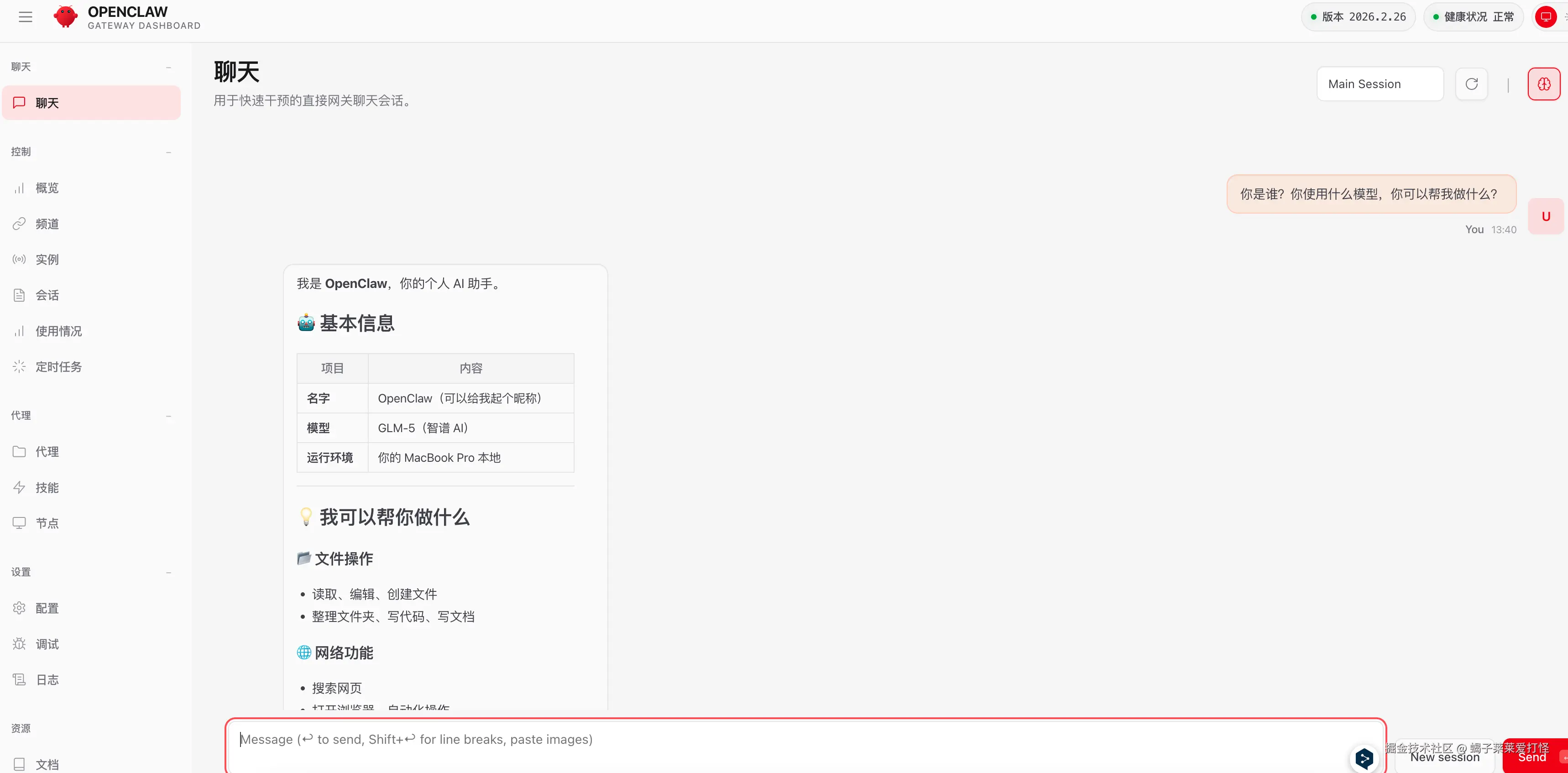The height and width of the screenshot is (773, 1568).
Task: Click the red agent icon near Main Session
Action: pyautogui.click(x=1544, y=84)
